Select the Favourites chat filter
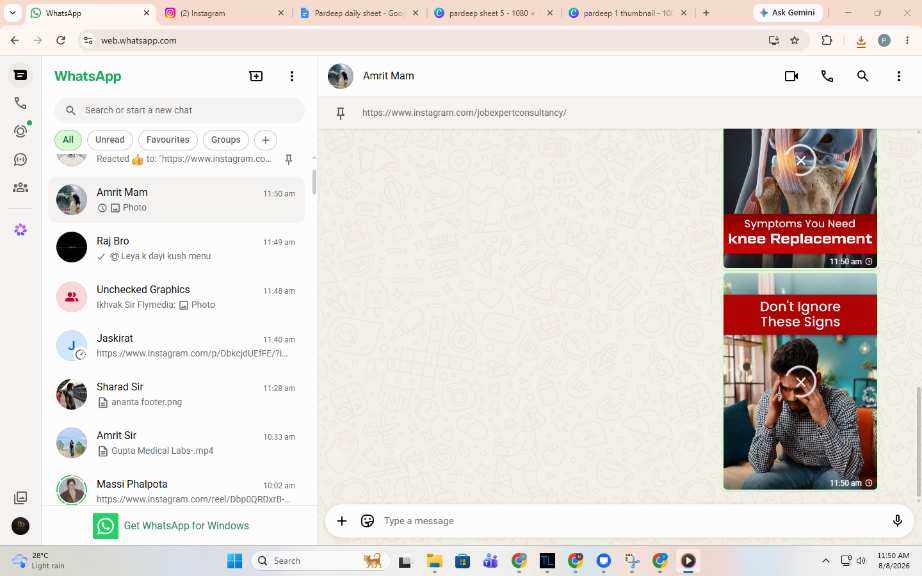Screen dimensions: 922x576 click(168, 140)
